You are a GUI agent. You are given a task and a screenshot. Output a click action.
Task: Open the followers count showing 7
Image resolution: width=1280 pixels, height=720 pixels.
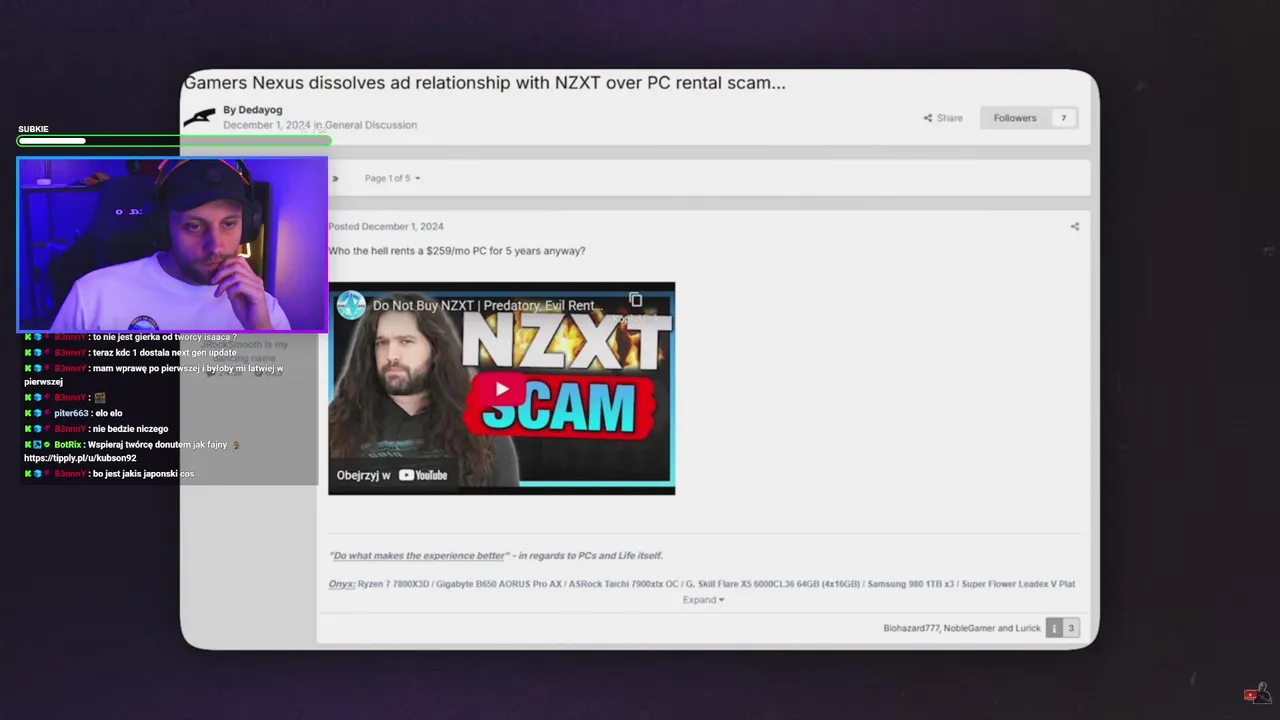click(x=1064, y=118)
